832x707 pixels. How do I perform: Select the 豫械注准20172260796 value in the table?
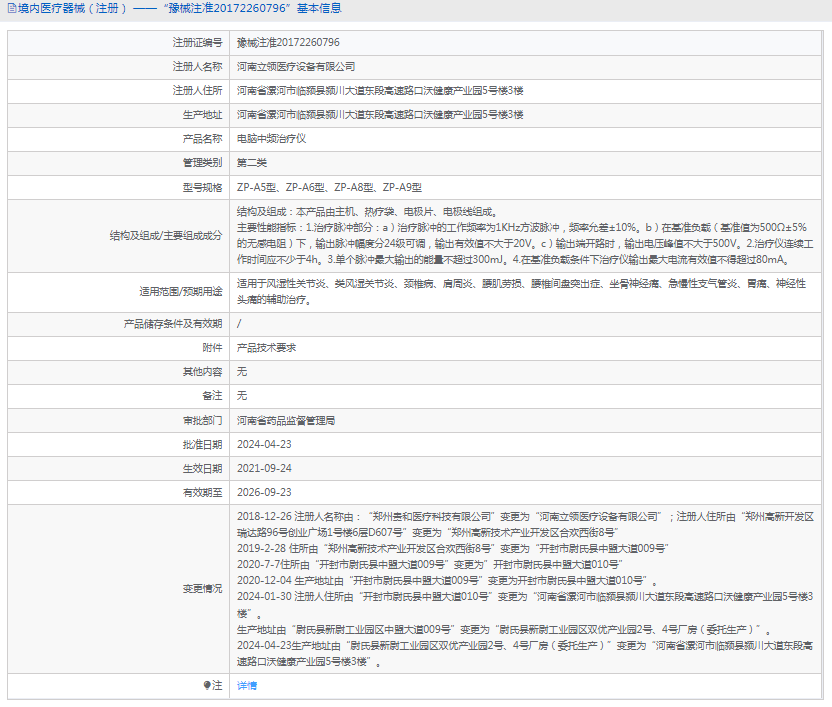pos(288,42)
